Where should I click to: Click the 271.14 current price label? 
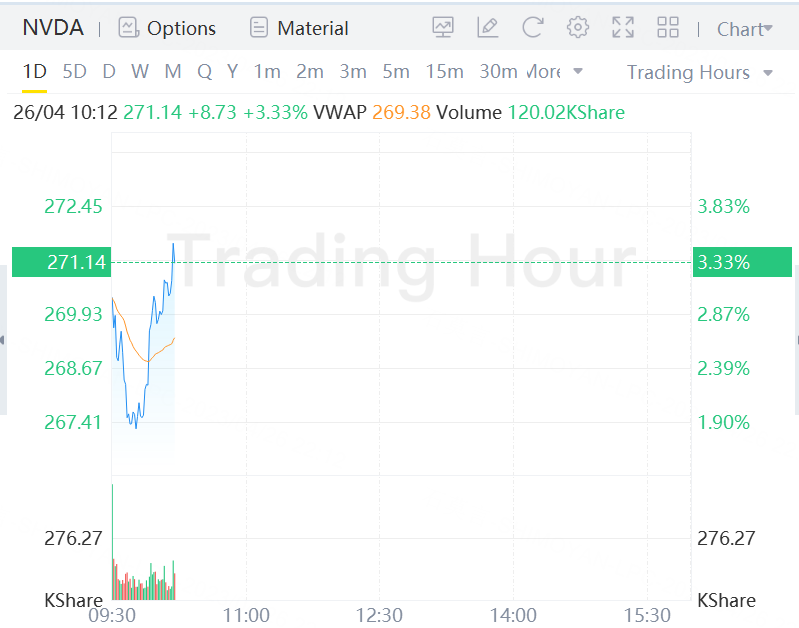(76, 262)
